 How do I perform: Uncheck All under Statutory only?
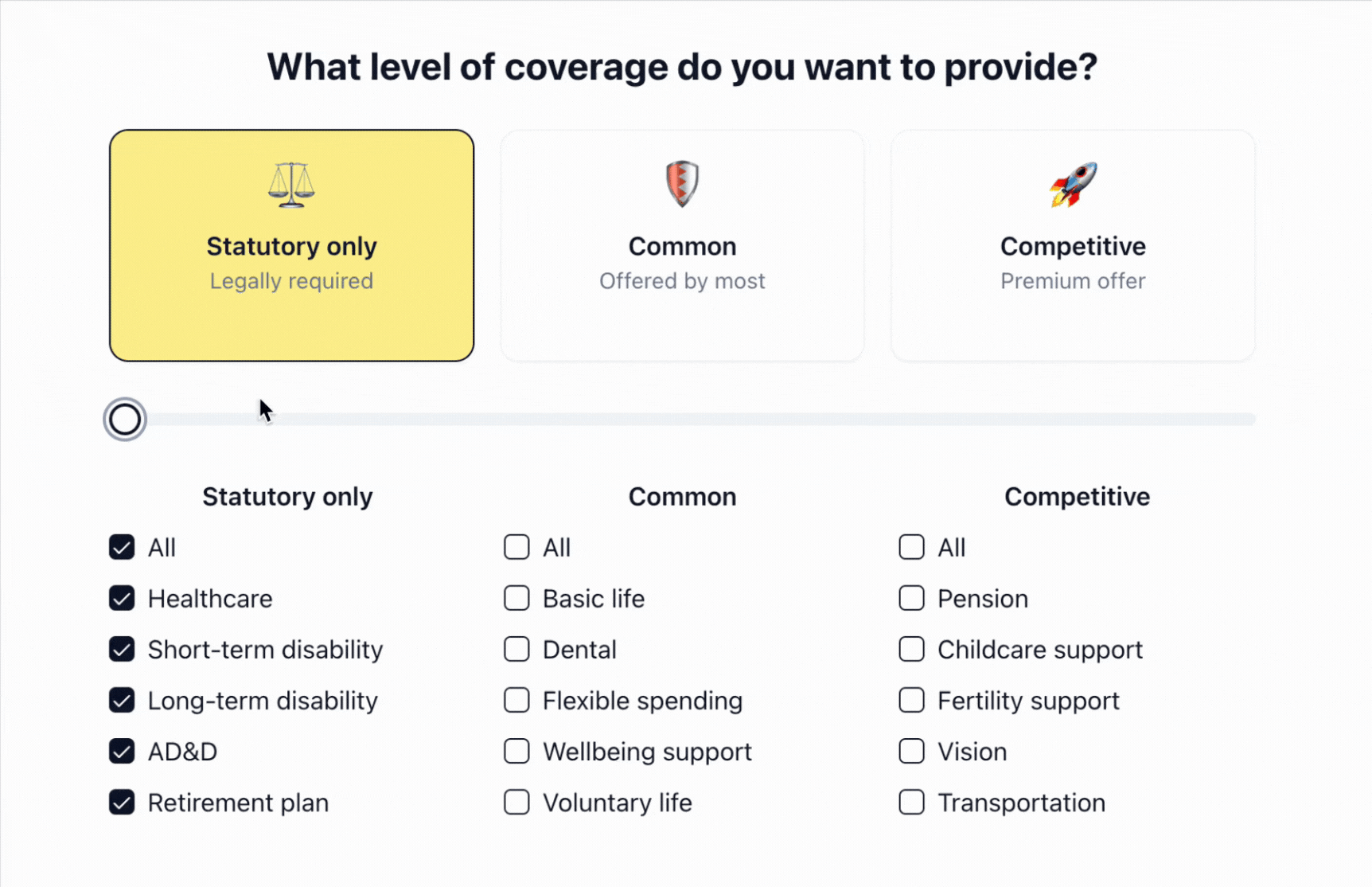tap(122, 548)
